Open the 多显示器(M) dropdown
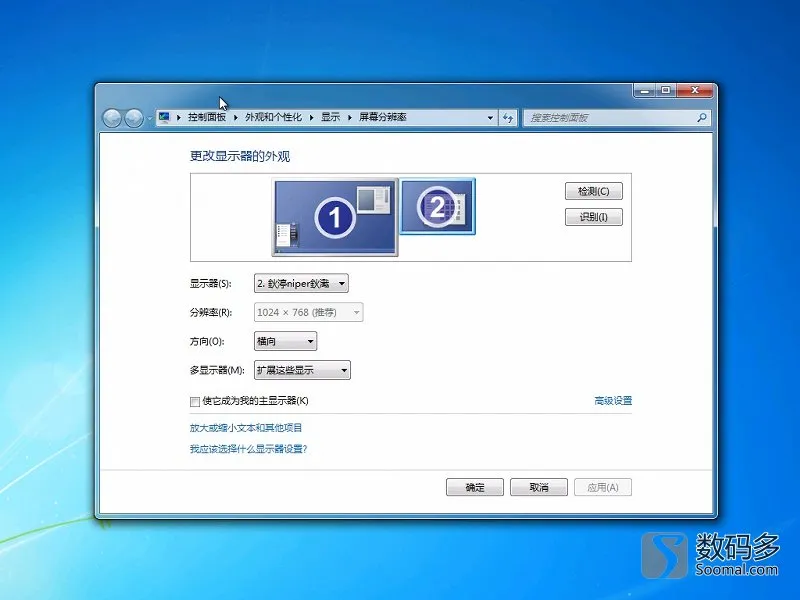 pos(302,370)
